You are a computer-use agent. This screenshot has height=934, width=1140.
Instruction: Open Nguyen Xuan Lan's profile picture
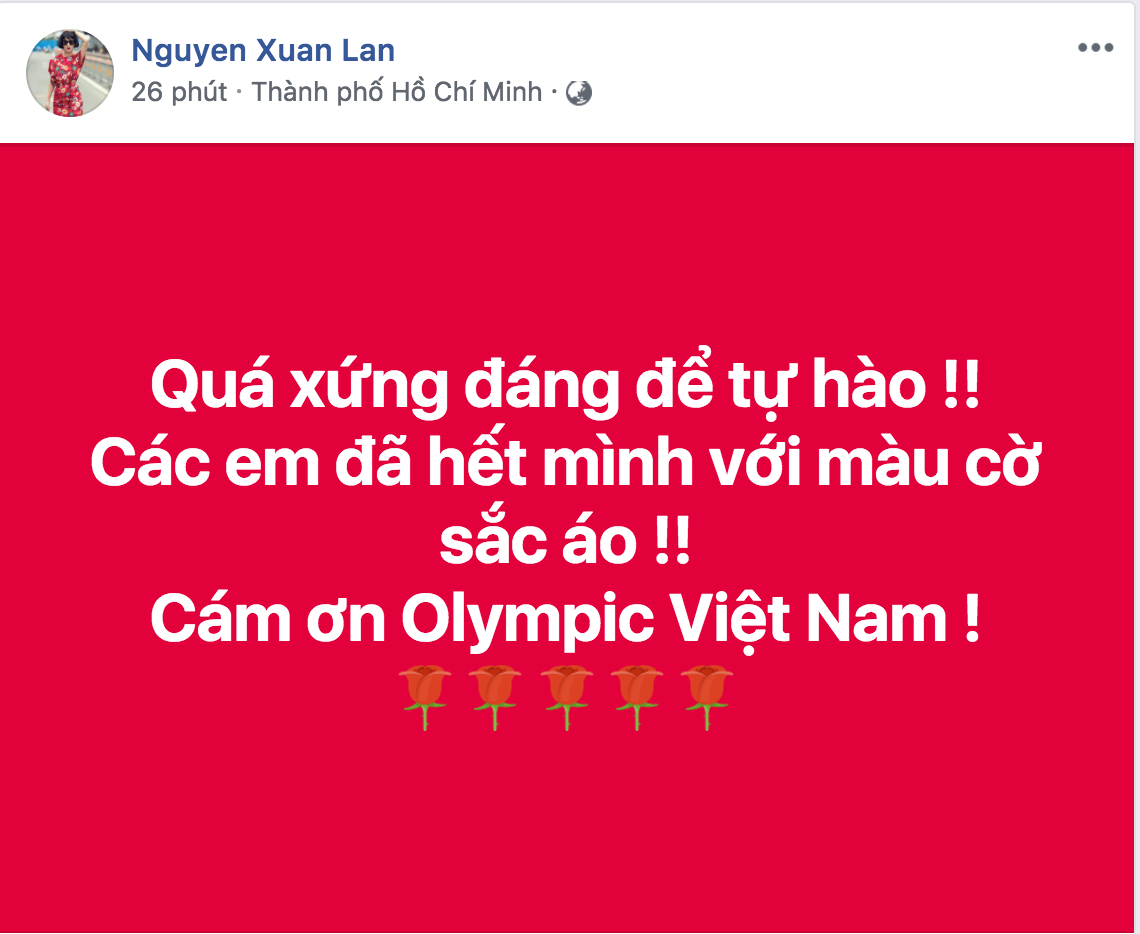[x=70, y=73]
